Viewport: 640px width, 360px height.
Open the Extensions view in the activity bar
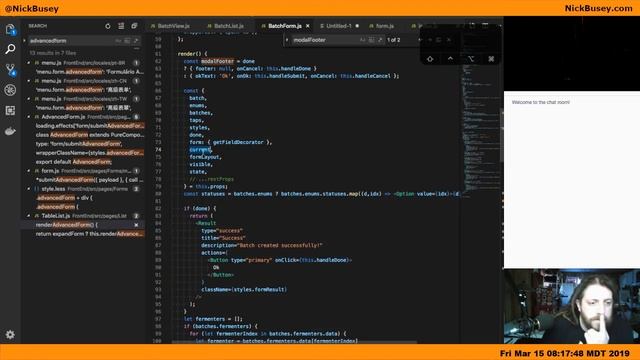10,111
